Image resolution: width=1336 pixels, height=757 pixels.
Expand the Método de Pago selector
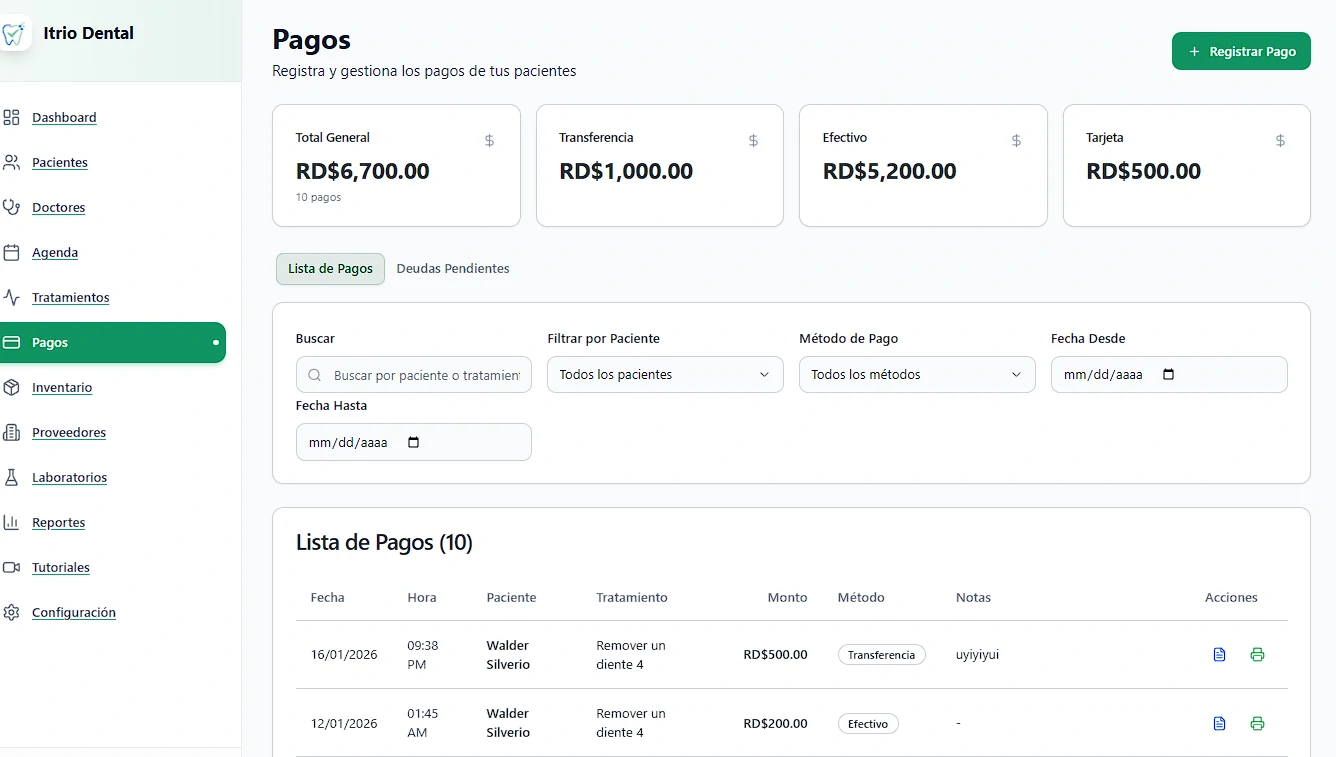coord(916,374)
